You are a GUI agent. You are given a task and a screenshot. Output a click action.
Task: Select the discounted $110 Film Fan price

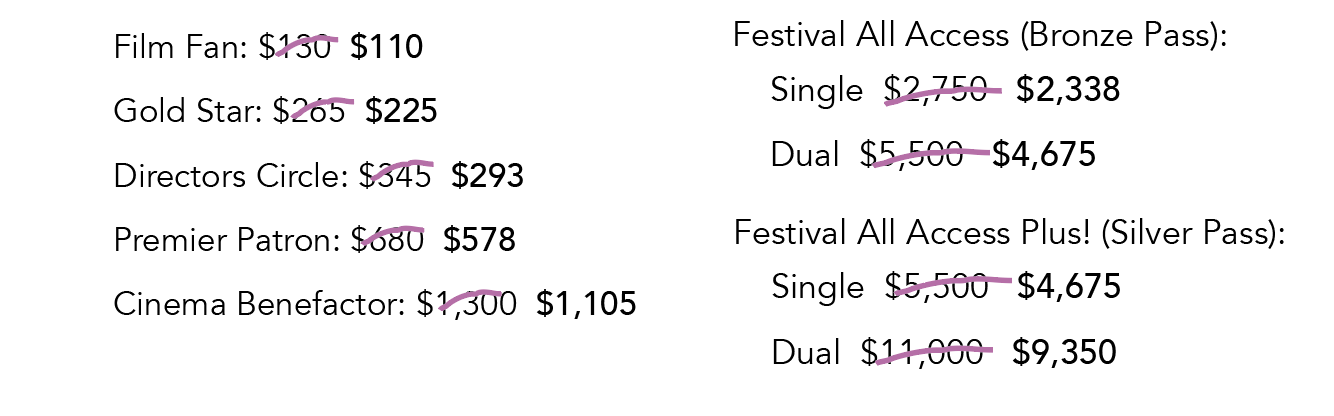click(x=386, y=47)
